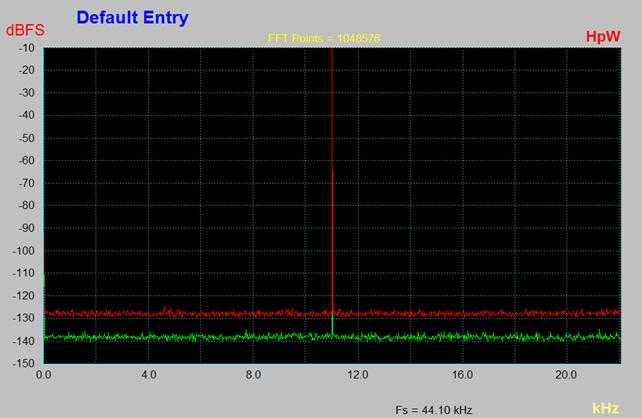Viewport: 642px width, 418px height.
Task: Click the "Fs = 44.10 kHz" sample rate text
Action: pyautogui.click(x=434, y=410)
